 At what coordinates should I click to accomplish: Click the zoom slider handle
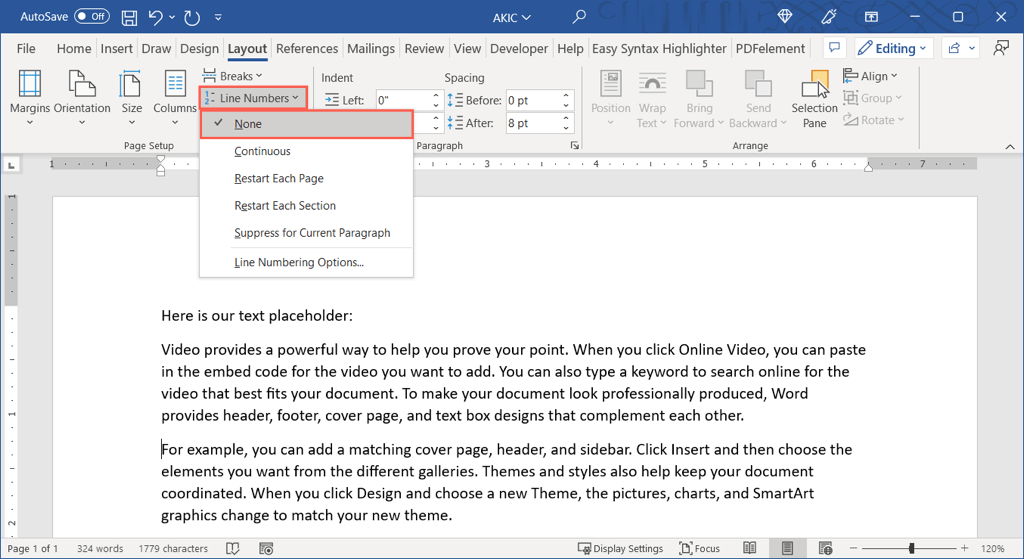(911, 548)
